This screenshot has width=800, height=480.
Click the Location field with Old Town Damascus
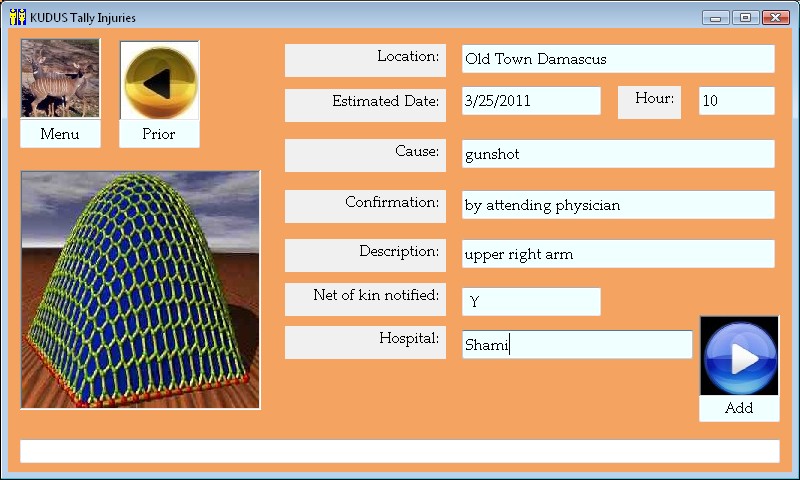(618, 59)
